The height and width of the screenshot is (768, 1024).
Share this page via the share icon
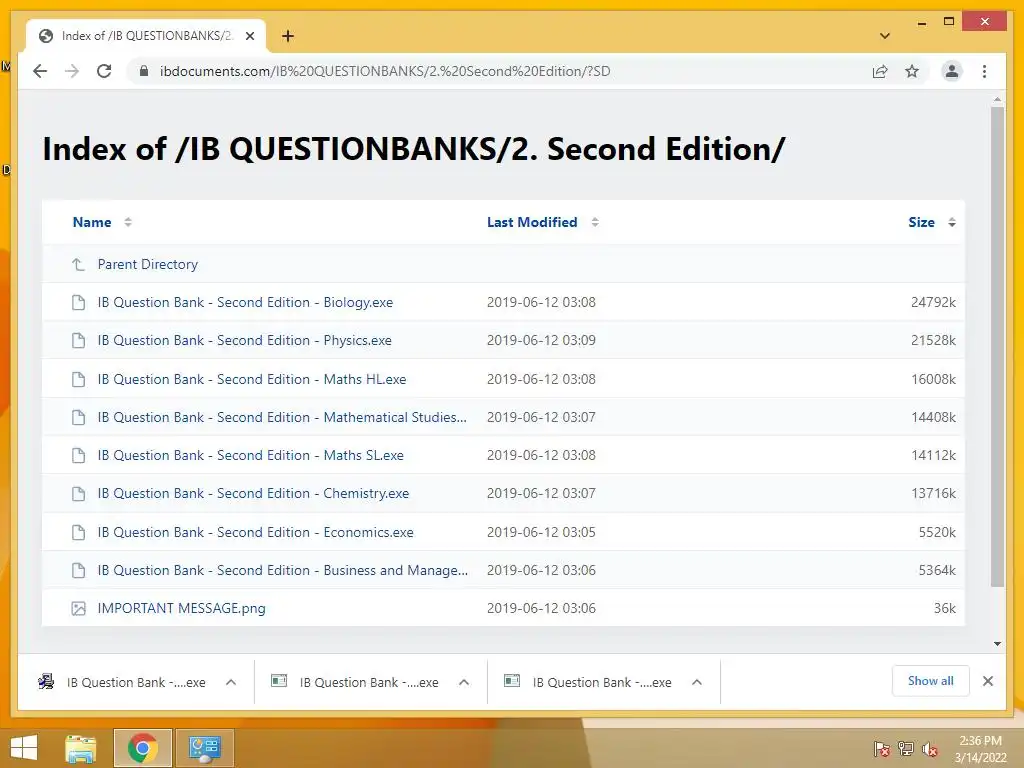(x=880, y=71)
